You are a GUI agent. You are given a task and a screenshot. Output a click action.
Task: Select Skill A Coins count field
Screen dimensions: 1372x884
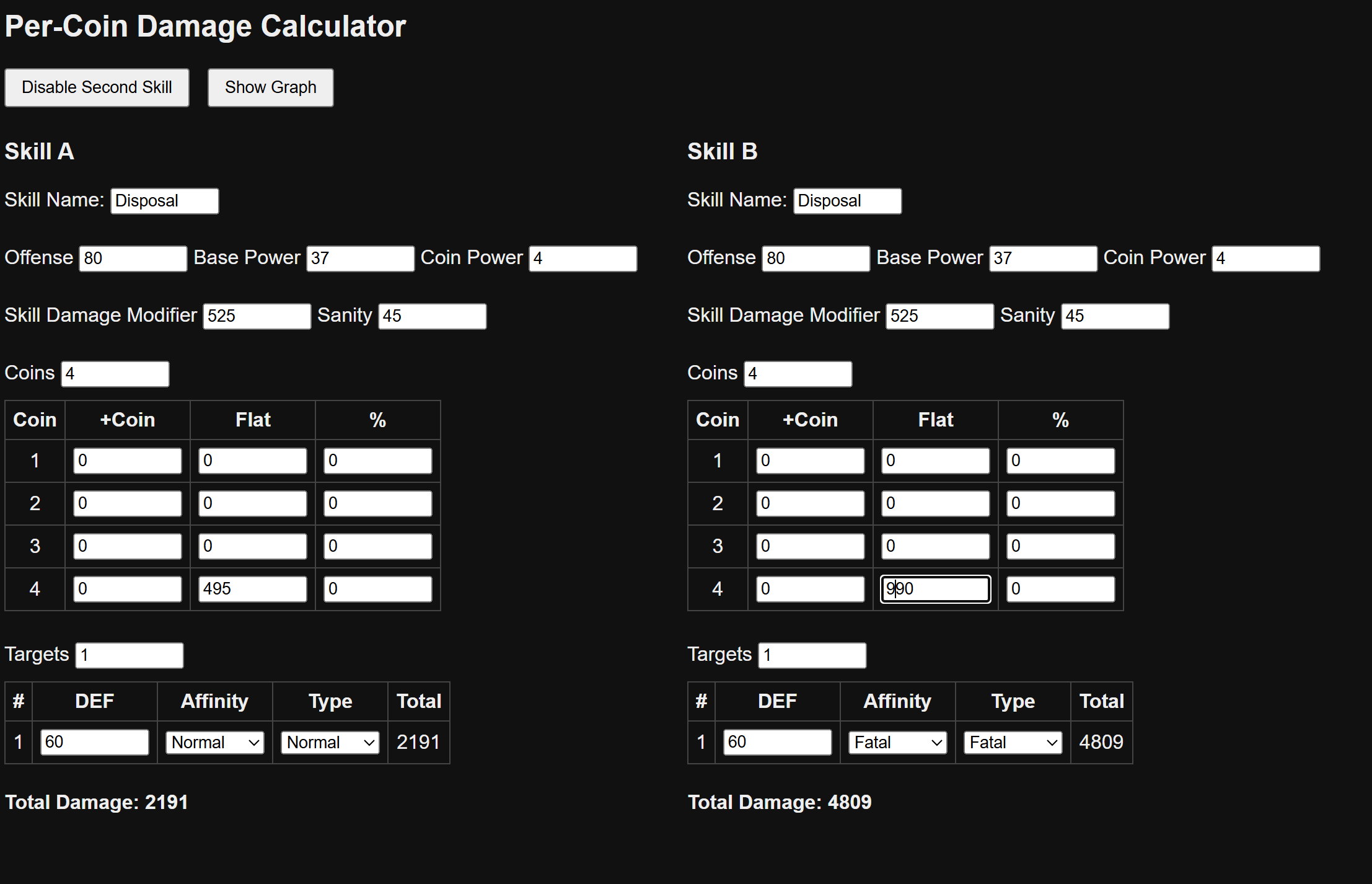tap(115, 374)
